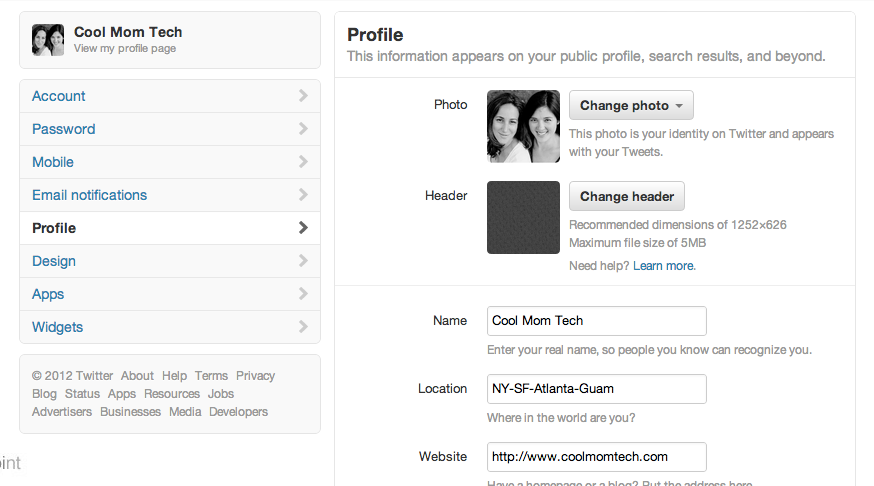
Task: Open the Password settings section
Action: (x=170, y=129)
